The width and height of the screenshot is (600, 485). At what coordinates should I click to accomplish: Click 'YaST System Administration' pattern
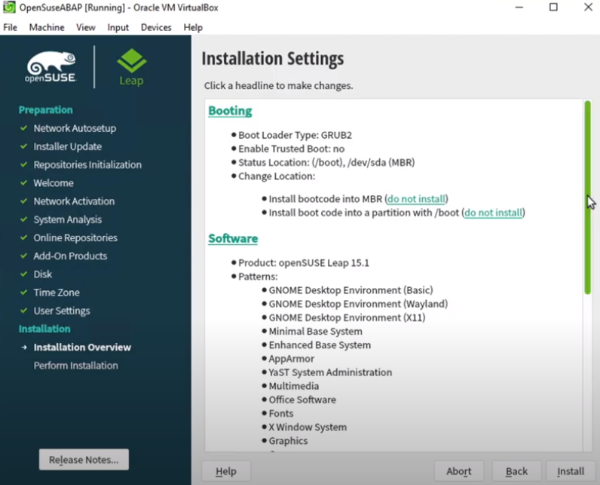coord(331,372)
